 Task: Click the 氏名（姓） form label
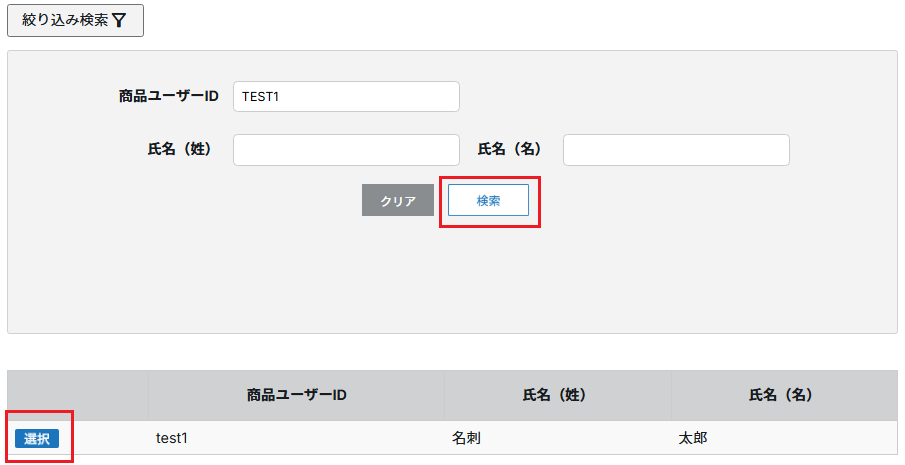click(x=179, y=150)
